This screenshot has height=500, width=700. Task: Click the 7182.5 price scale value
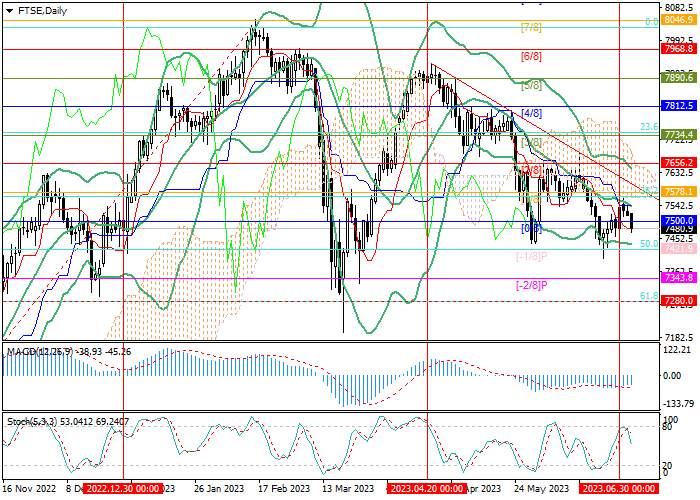tap(679, 337)
